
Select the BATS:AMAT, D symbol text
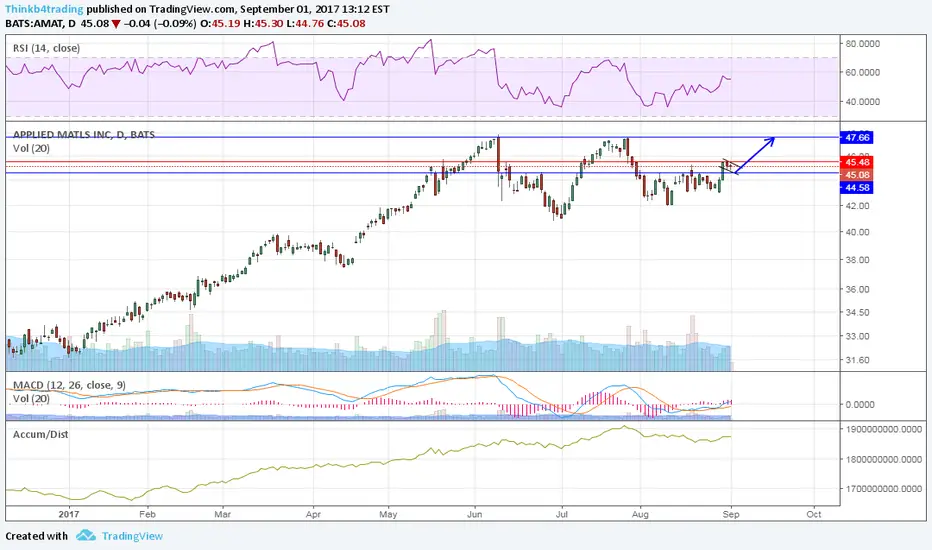point(40,24)
